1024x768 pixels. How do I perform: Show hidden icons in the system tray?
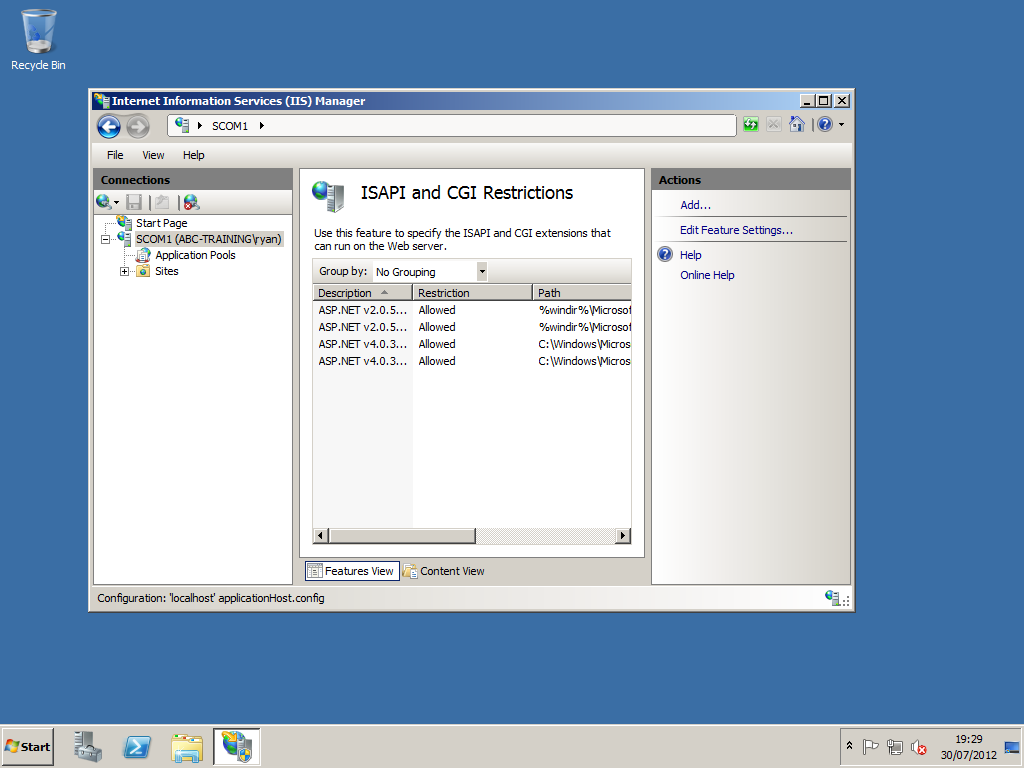(849, 746)
